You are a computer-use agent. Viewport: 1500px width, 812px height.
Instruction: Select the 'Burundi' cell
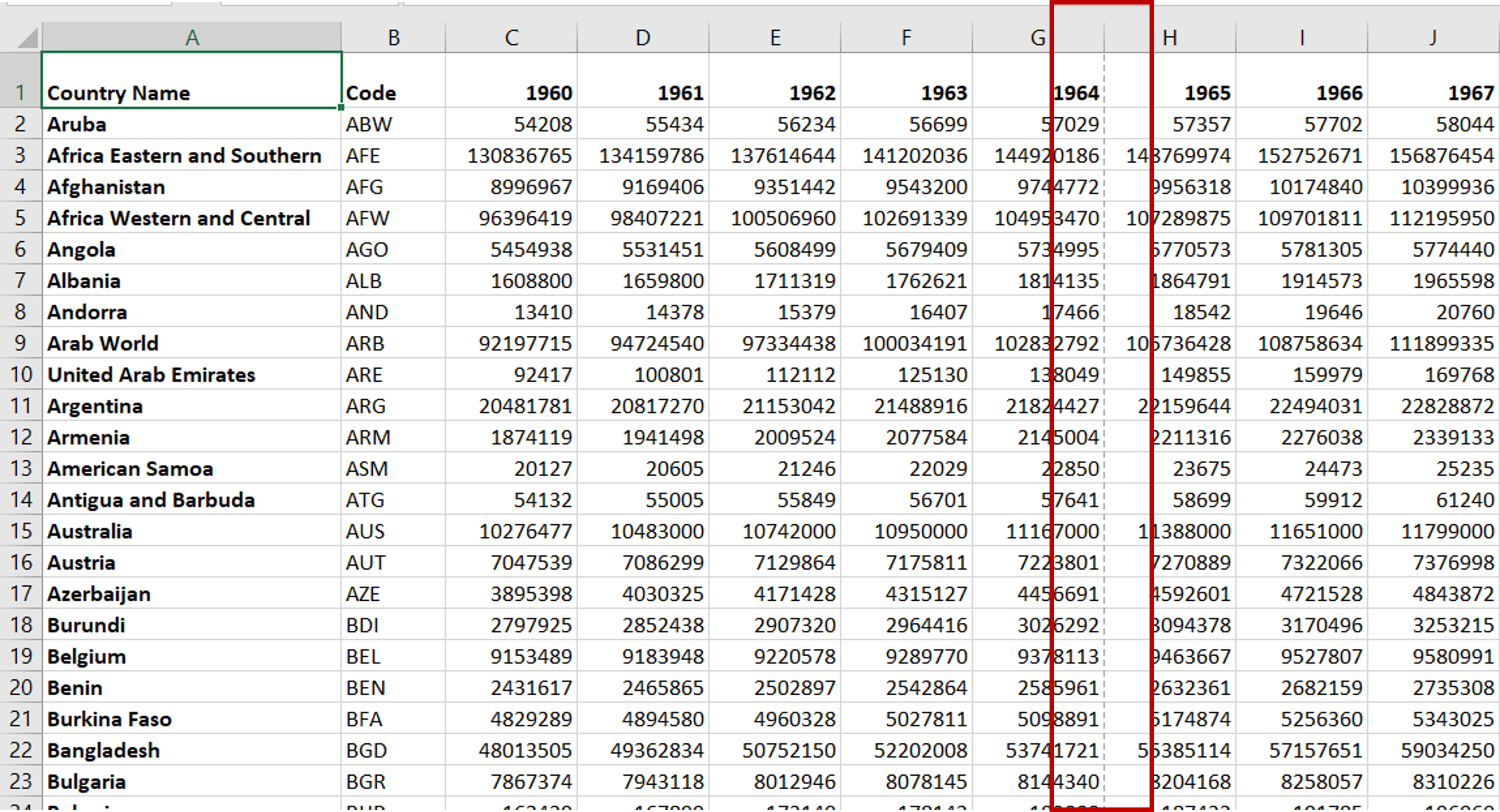click(191, 625)
